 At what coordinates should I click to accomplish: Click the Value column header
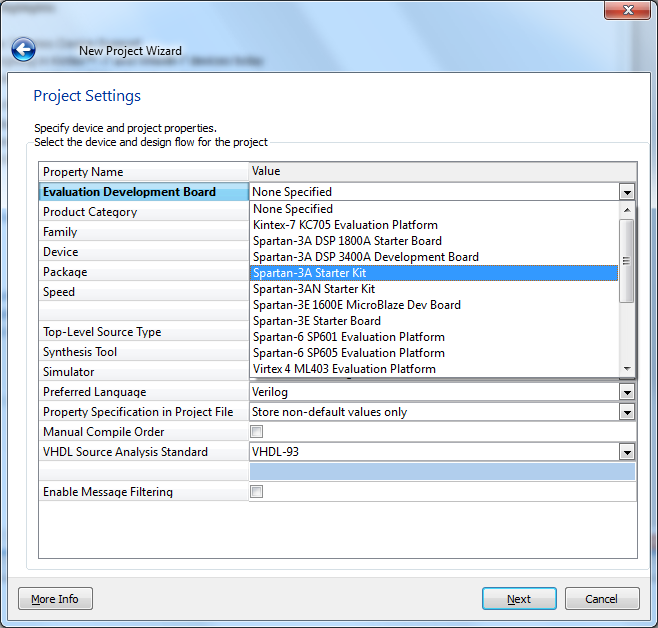(x=443, y=172)
